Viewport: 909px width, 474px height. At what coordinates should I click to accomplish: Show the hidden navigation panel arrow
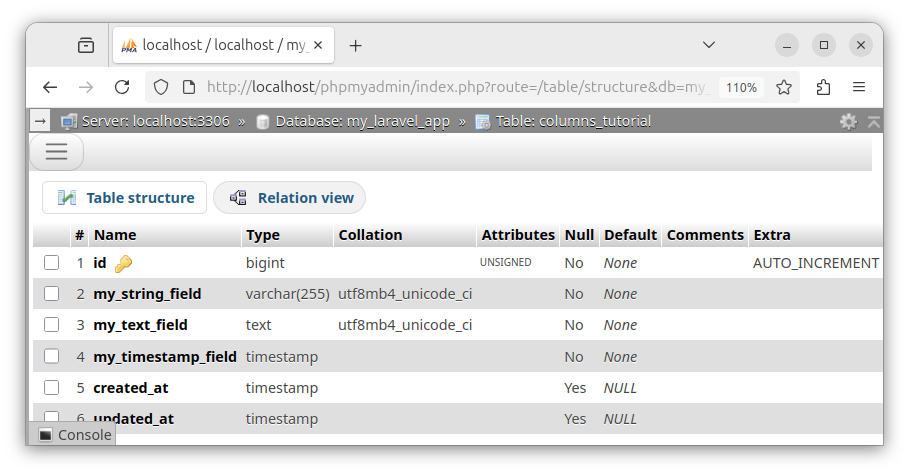[40, 121]
